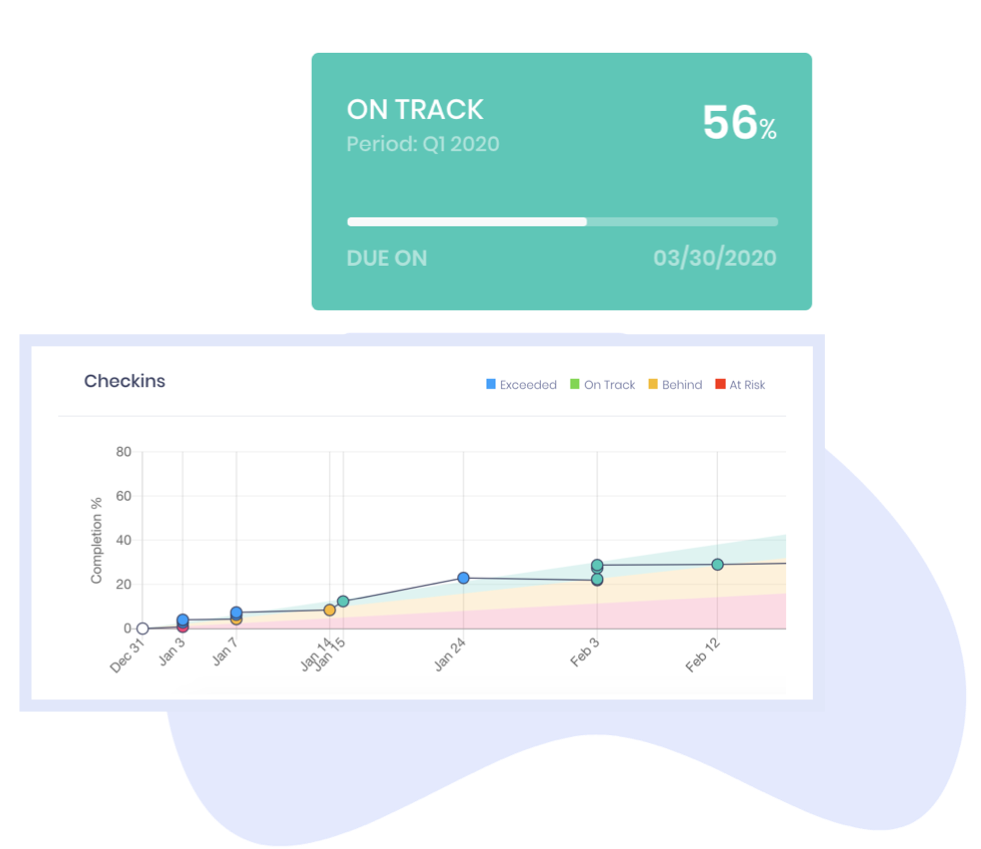Click the white progress bar in the card
Viewport: 981px width, 849px height.
tap(466, 222)
